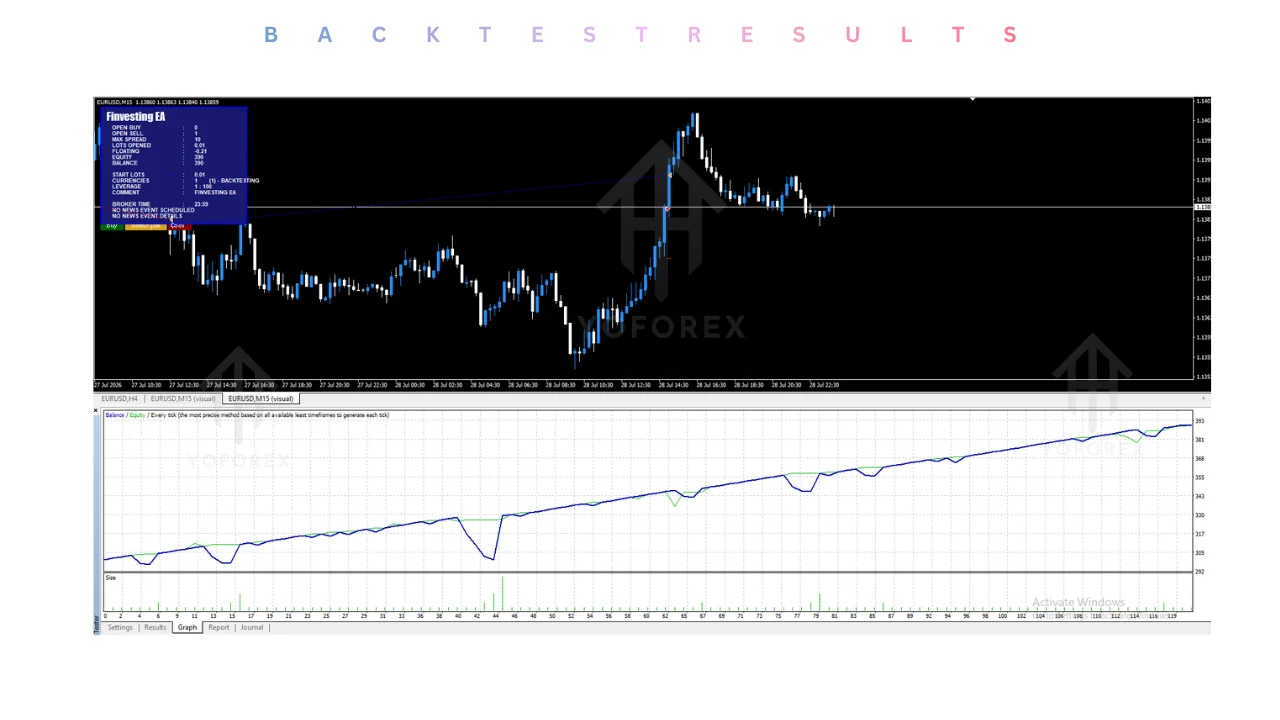Click the BACKTEST RESULTS heading
1280x720 pixels.
coord(640,35)
